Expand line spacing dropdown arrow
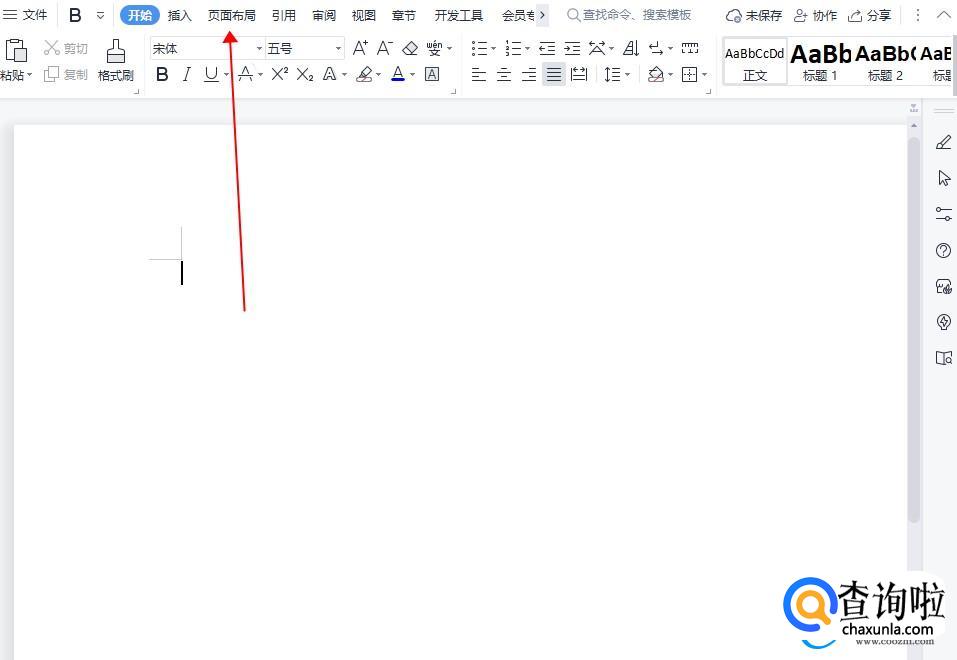 pos(627,74)
